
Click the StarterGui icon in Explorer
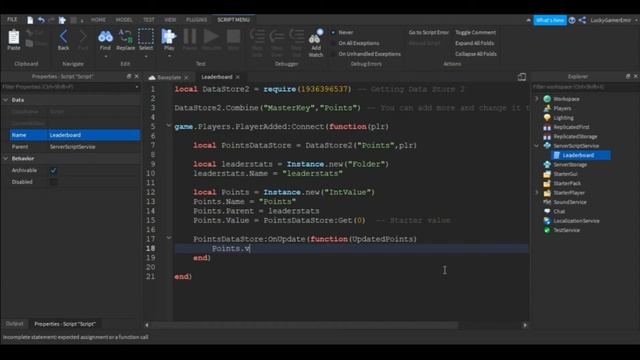pos(547,174)
